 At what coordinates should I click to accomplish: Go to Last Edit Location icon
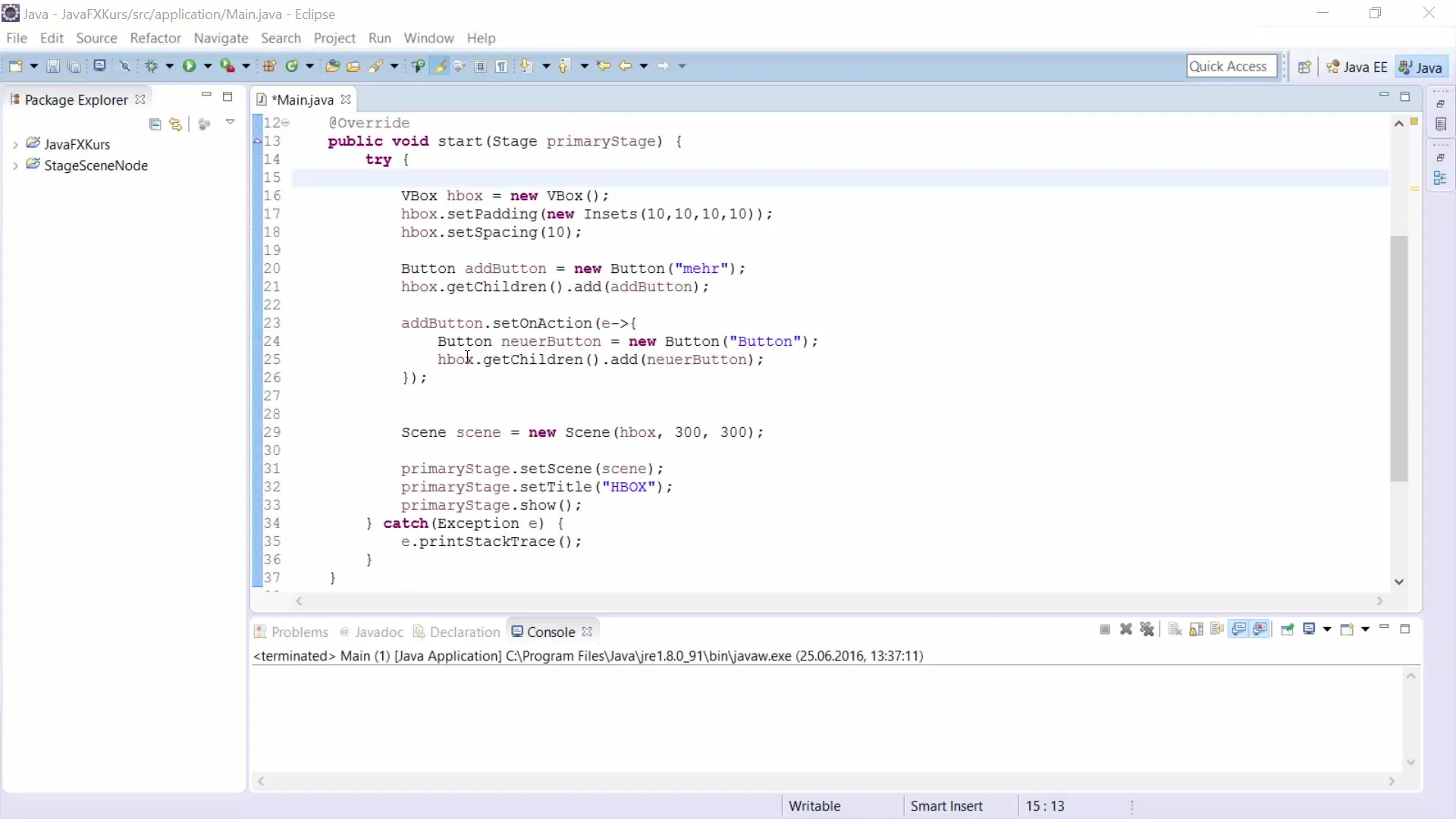[x=604, y=66]
